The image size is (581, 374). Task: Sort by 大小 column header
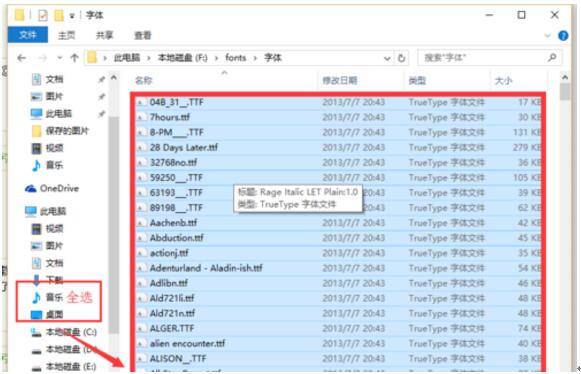click(504, 80)
